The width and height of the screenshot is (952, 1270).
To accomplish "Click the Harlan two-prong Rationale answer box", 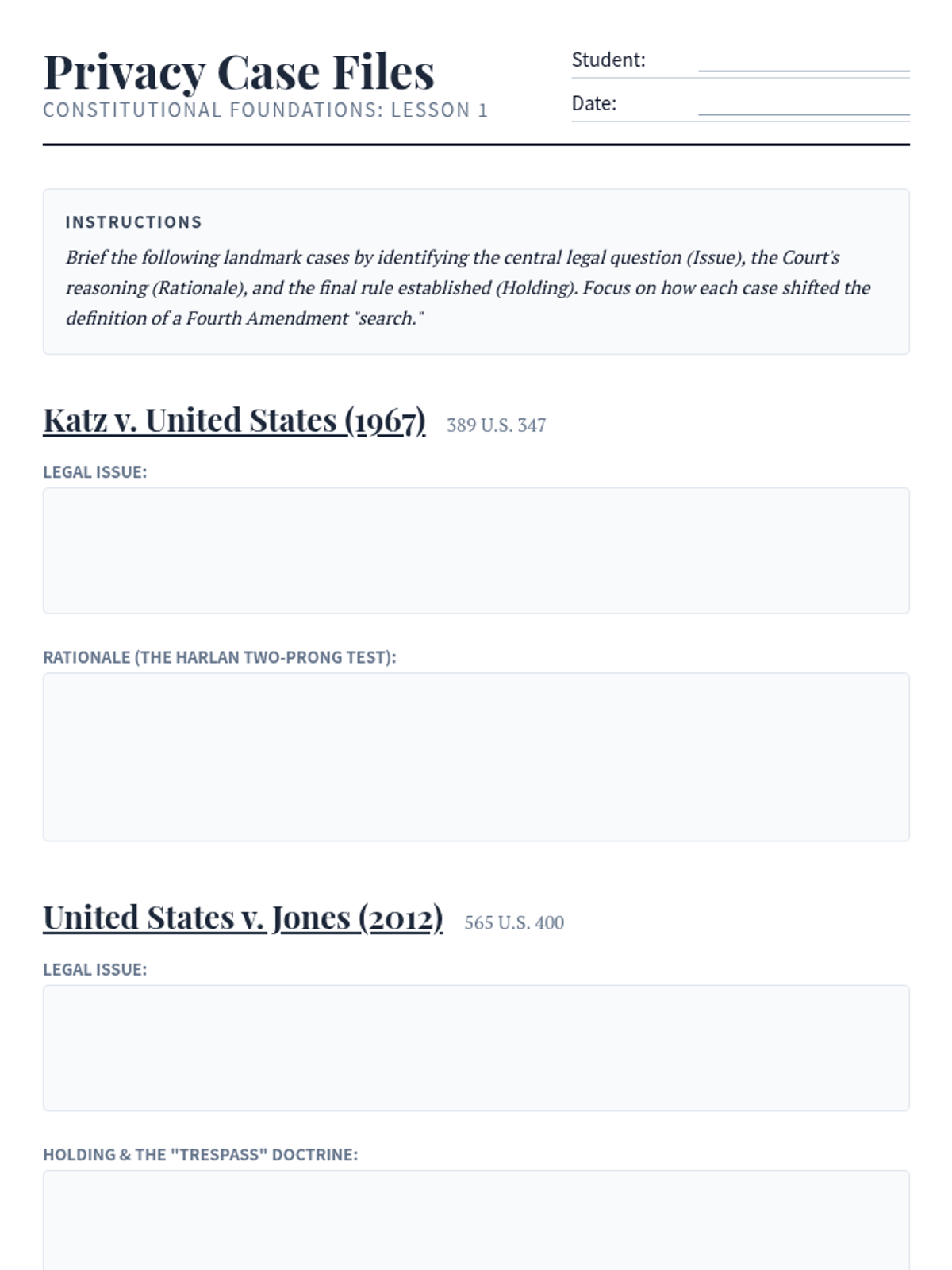I will tap(476, 757).
